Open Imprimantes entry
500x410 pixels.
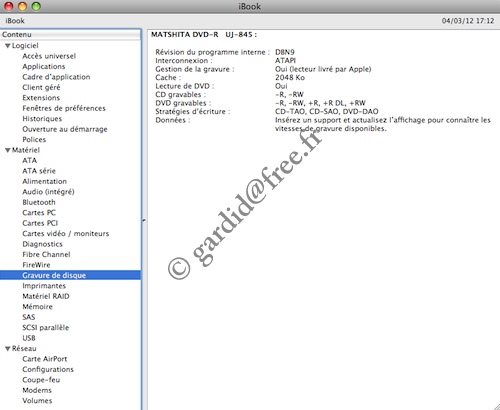[44, 286]
